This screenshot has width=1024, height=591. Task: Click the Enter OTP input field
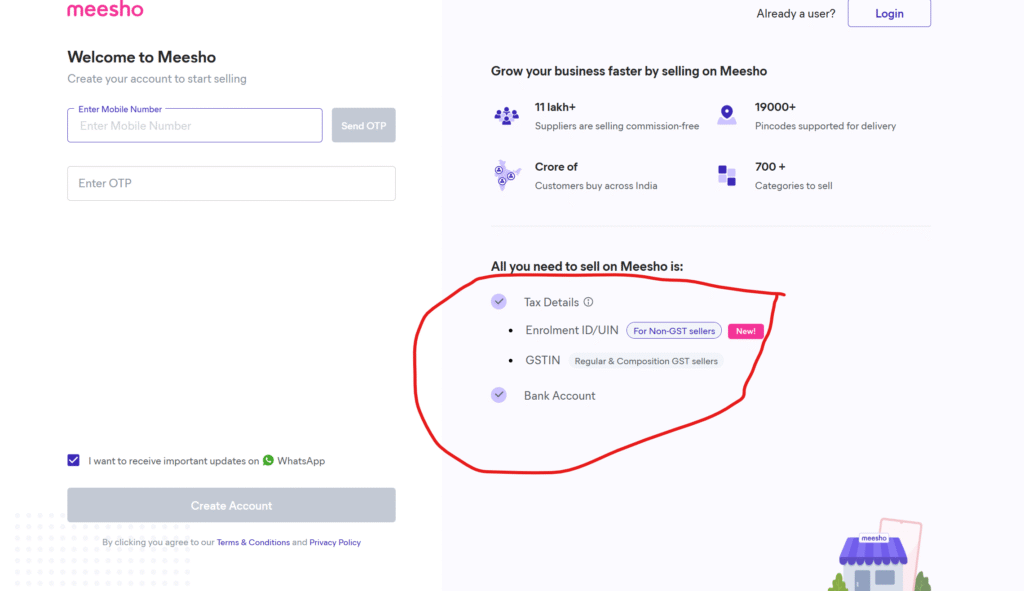pyautogui.click(x=231, y=183)
